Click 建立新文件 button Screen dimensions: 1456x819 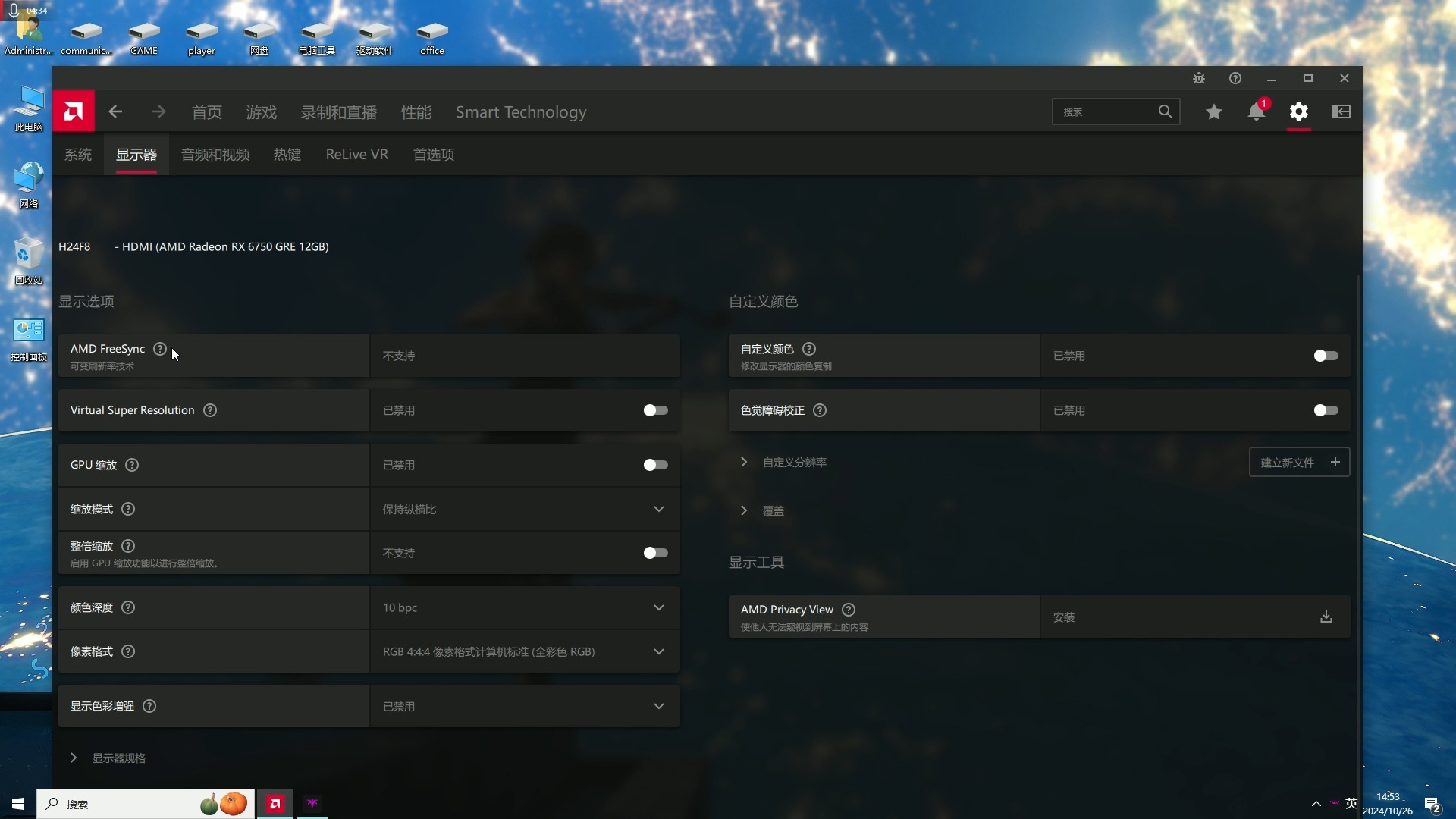1300,463
